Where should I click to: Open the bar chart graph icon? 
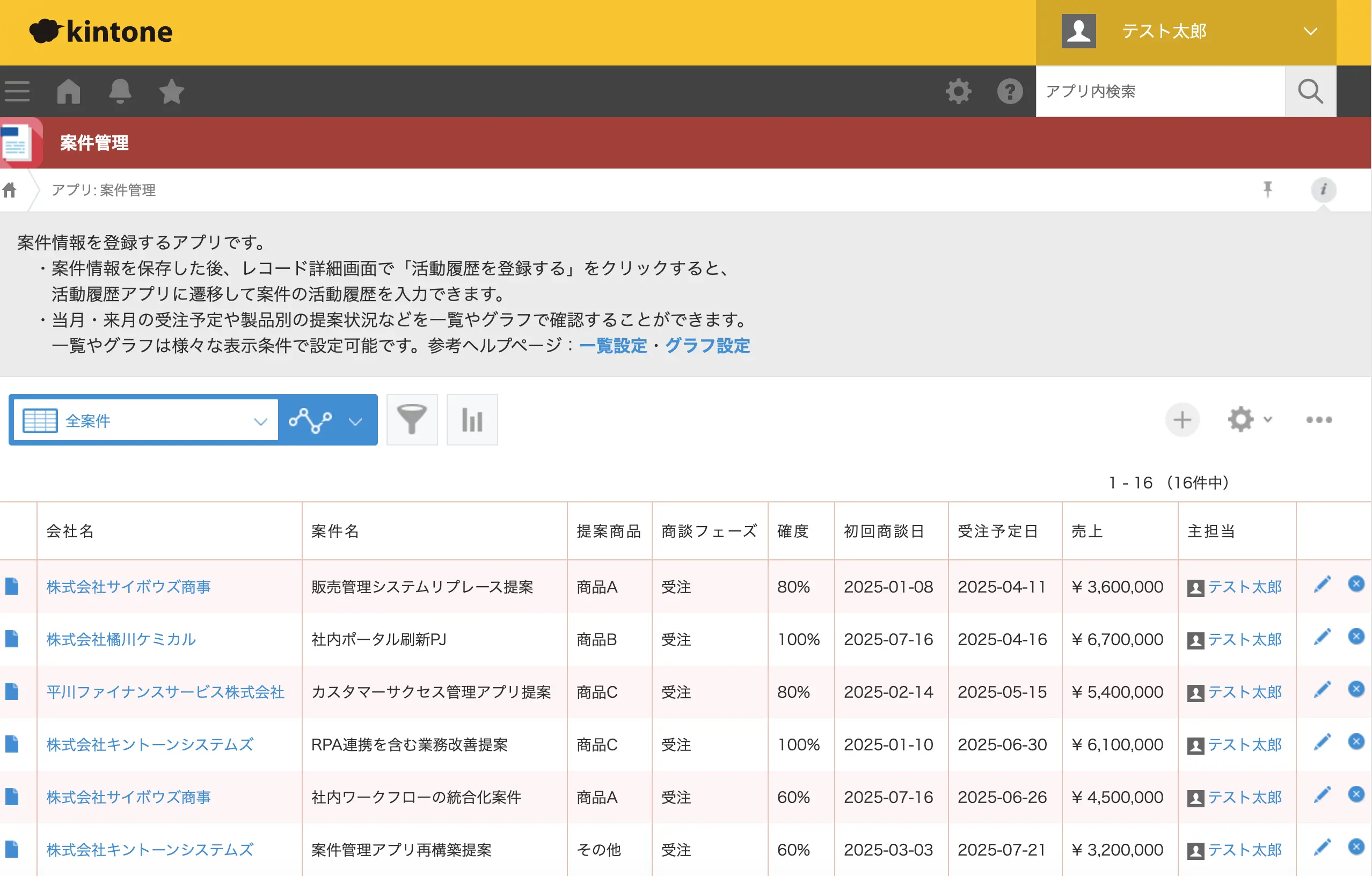tap(472, 420)
